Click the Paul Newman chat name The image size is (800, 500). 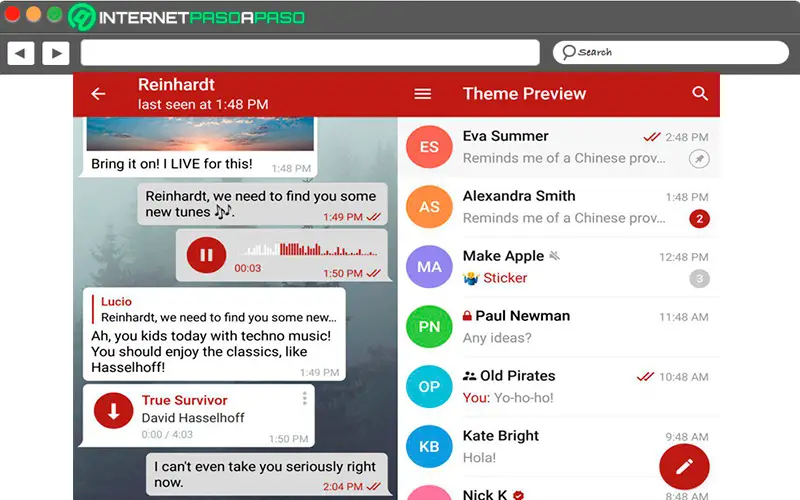(522, 316)
